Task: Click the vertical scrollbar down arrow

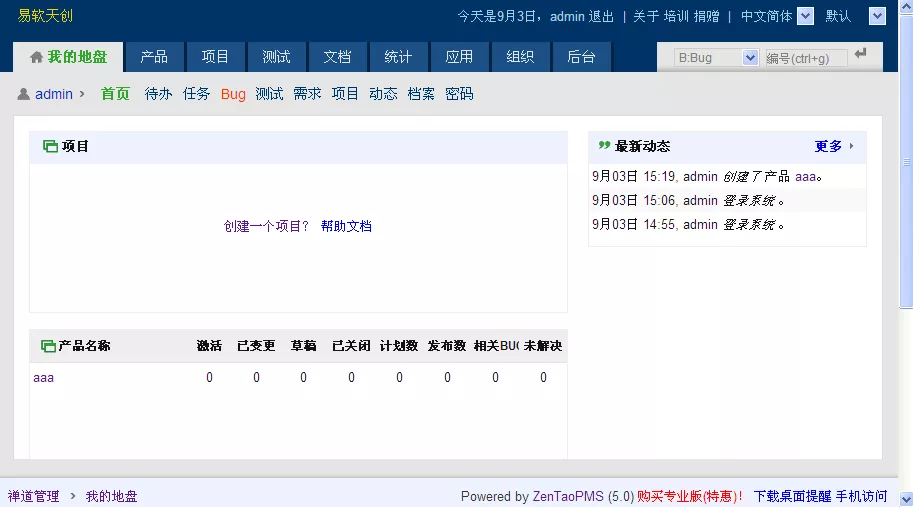Action: 906,499
